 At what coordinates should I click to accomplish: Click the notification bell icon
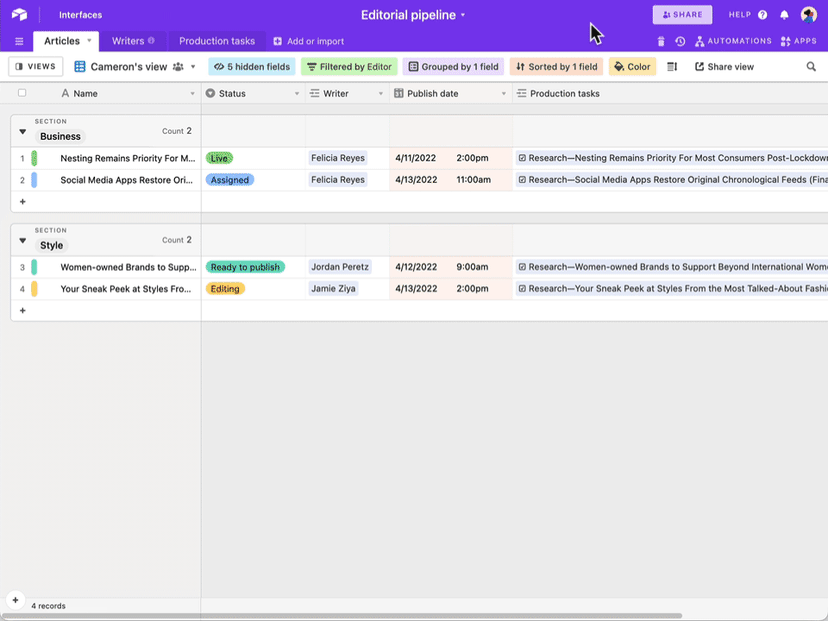[785, 14]
